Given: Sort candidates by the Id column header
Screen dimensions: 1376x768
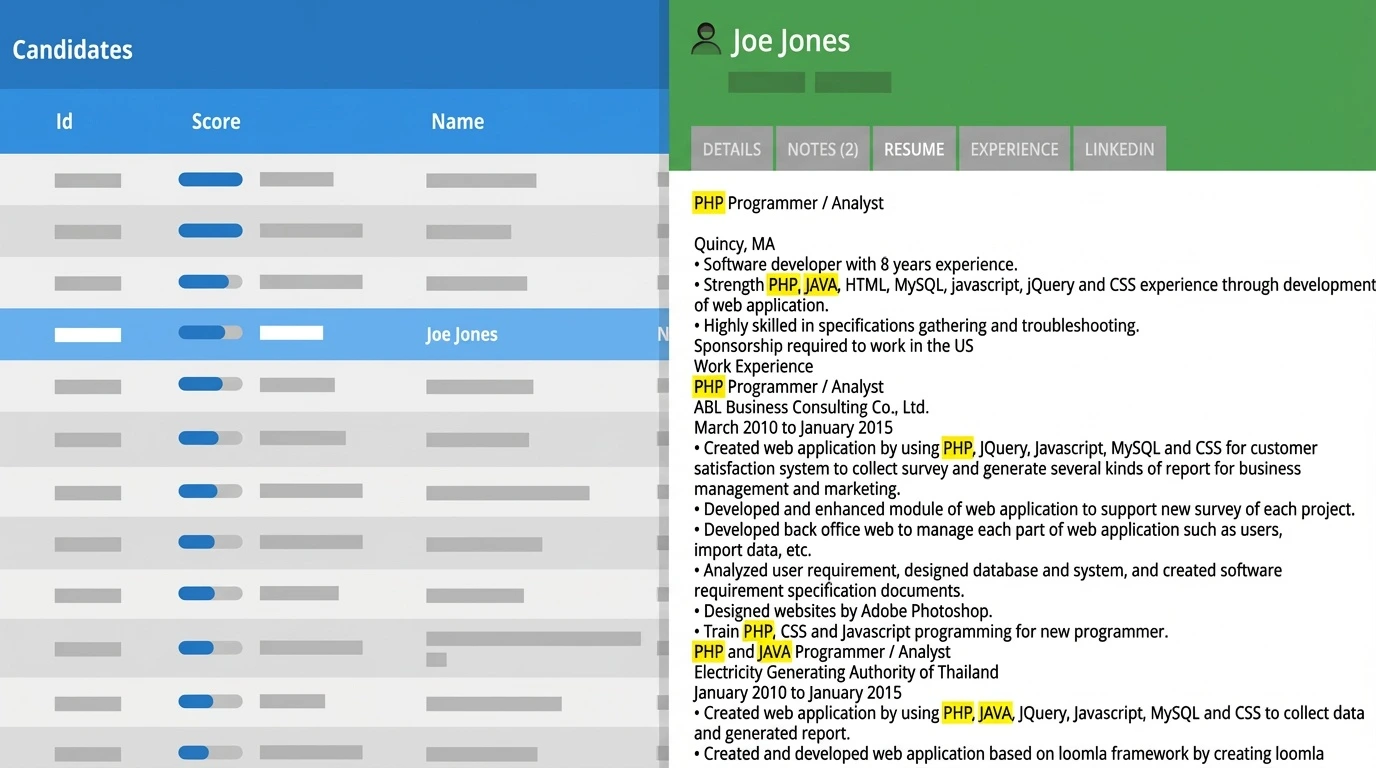Looking at the screenshot, I should coord(64,122).
